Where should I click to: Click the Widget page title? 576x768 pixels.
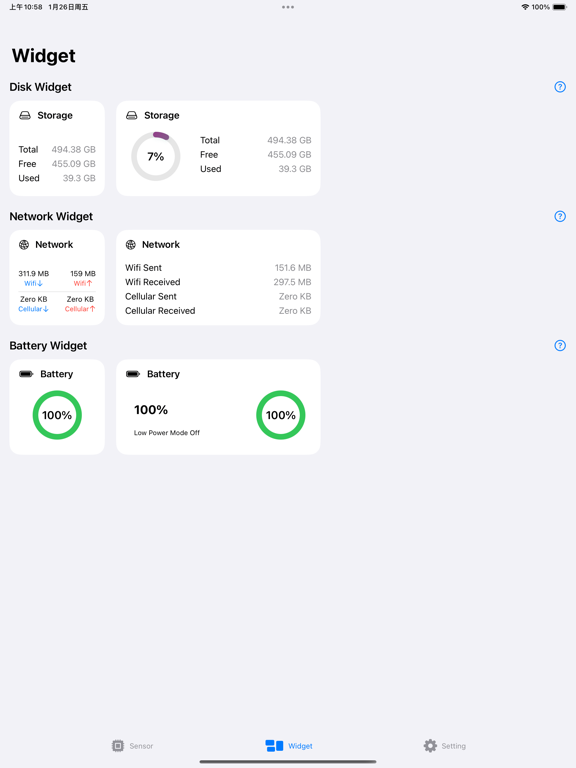click(x=44, y=55)
